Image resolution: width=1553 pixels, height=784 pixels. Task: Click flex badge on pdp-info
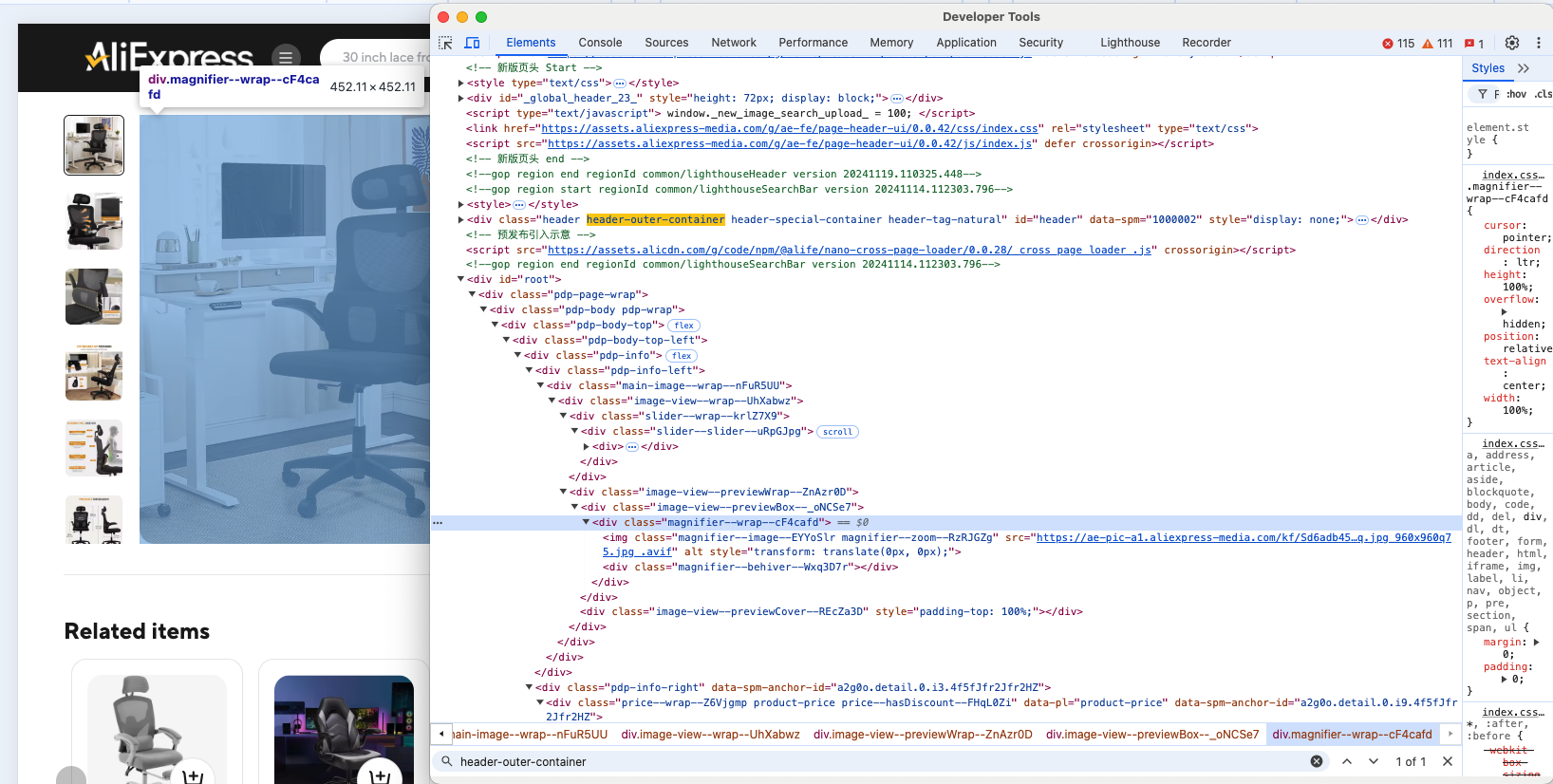(682, 356)
